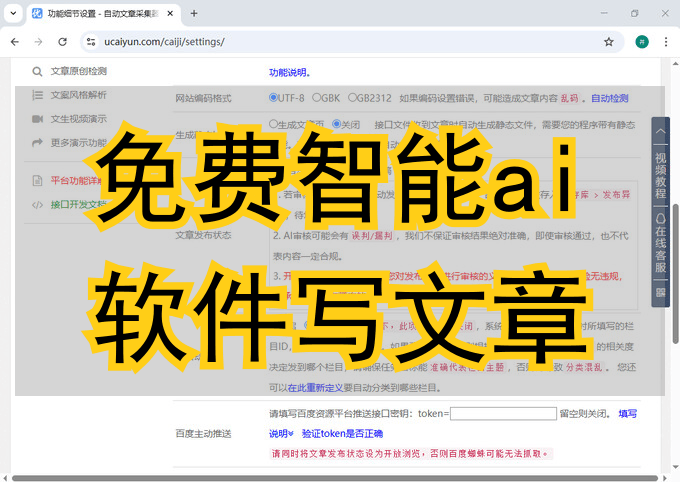Click the 自动检测 link
The height and width of the screenshot is (482, 680).
[x=609, y=98]
